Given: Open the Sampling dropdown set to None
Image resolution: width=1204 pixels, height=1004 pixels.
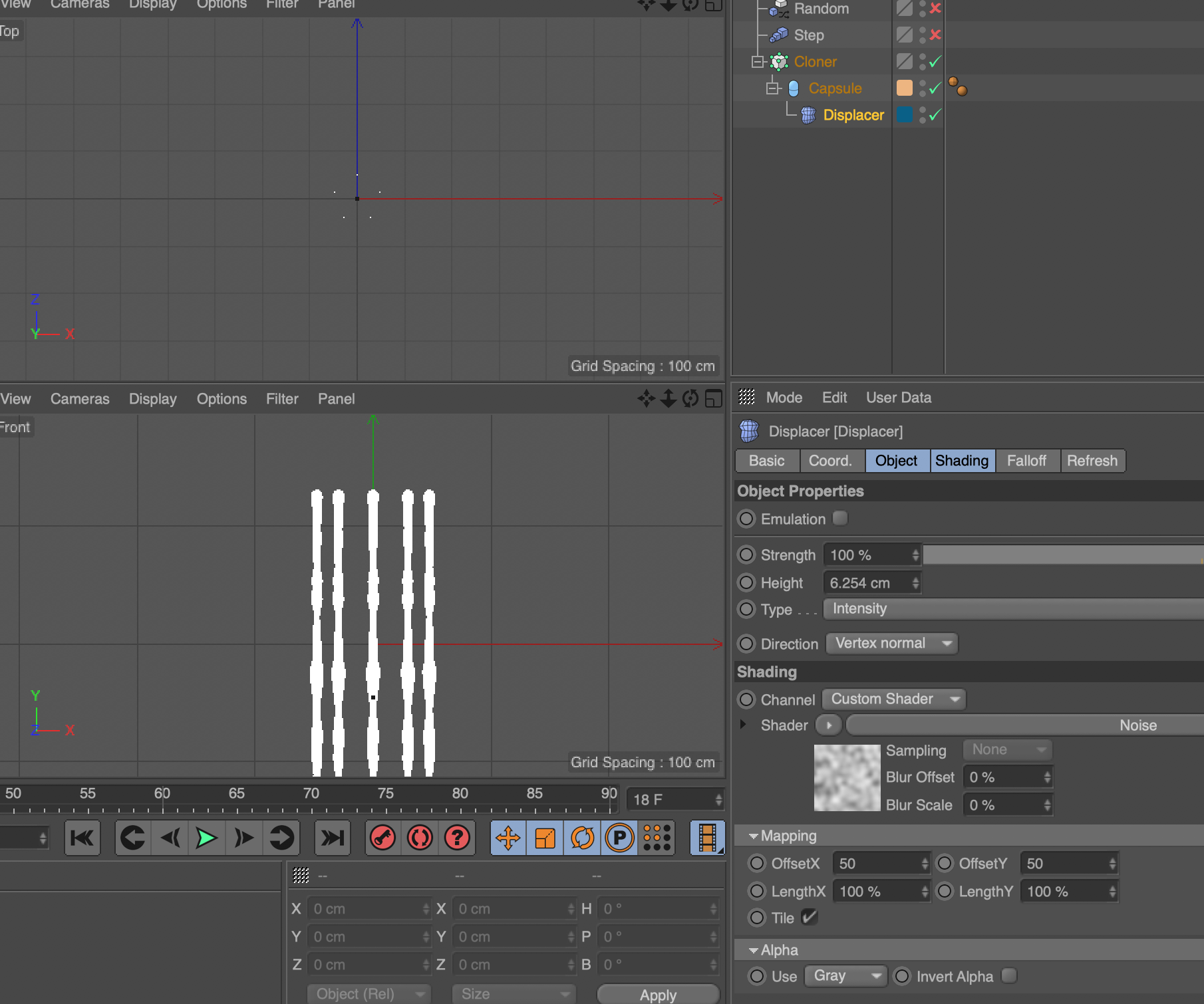Looking at the screenshot, I should [1006, 749].
